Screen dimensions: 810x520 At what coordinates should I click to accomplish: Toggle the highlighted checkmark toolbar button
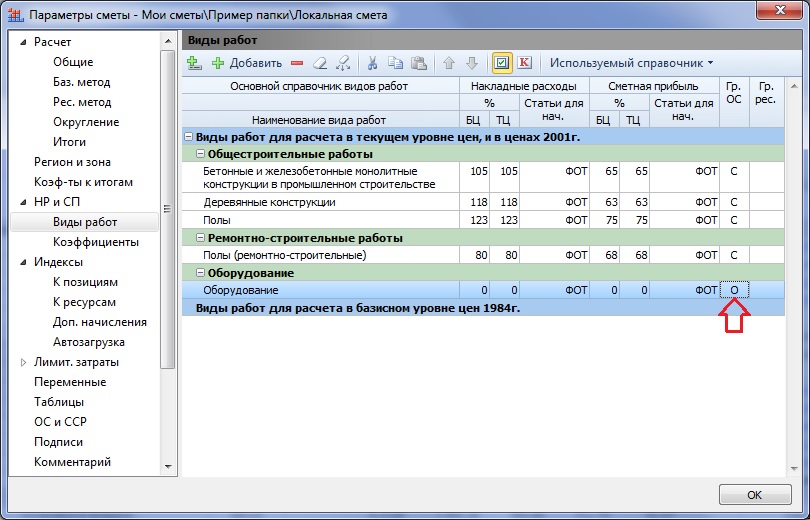(502, 63)
